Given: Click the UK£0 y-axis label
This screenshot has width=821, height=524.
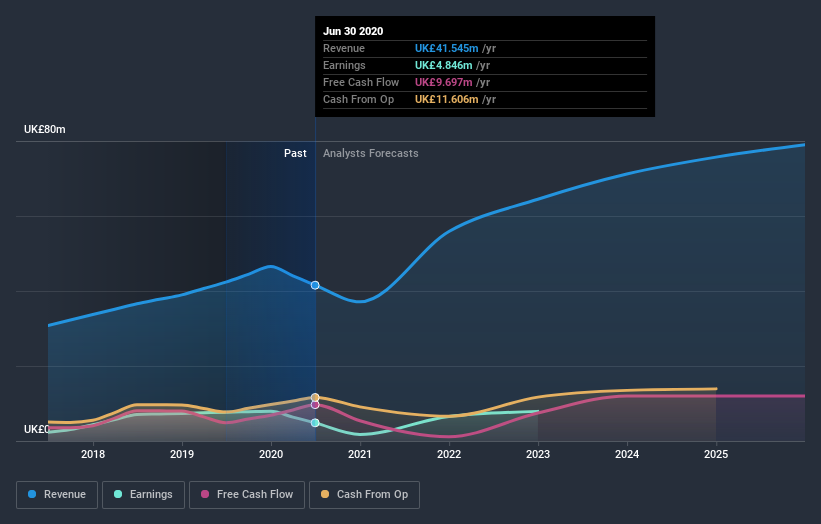Looking at the screenshot, I should pos(36,429).
